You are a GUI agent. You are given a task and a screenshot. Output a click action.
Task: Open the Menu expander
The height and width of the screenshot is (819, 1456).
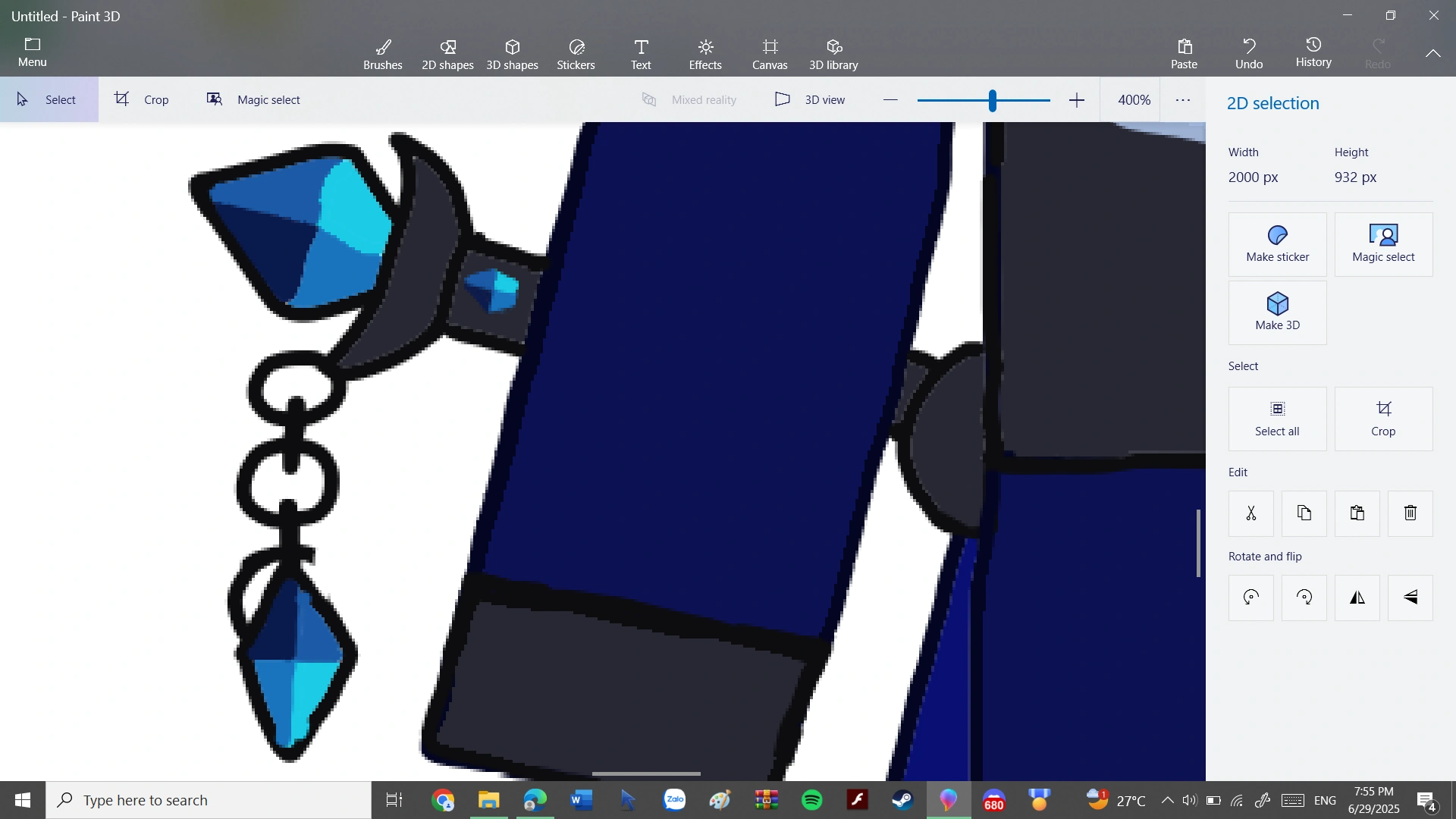(32, 52)
